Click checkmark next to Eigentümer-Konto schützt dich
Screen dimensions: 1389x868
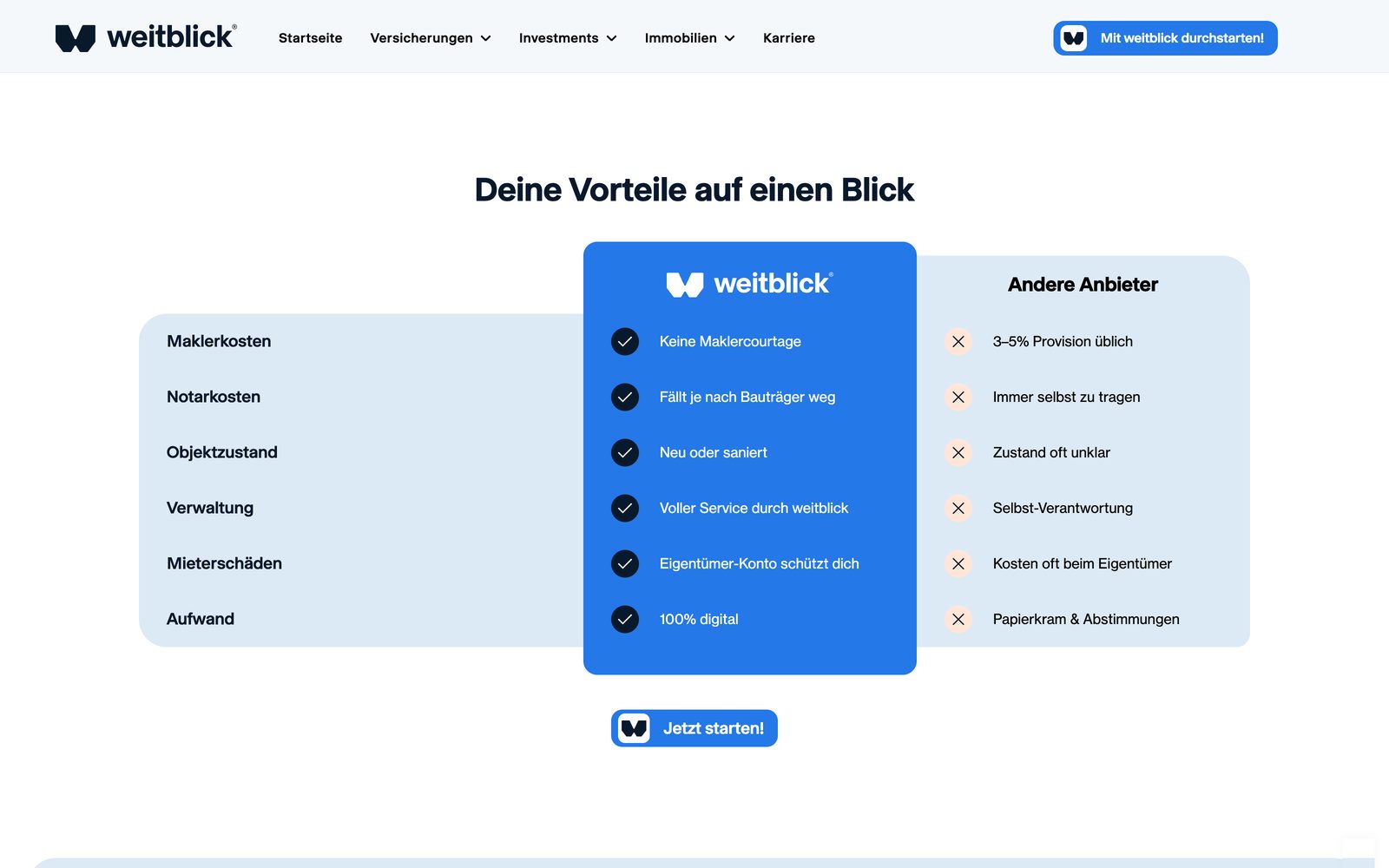[625, 564]
